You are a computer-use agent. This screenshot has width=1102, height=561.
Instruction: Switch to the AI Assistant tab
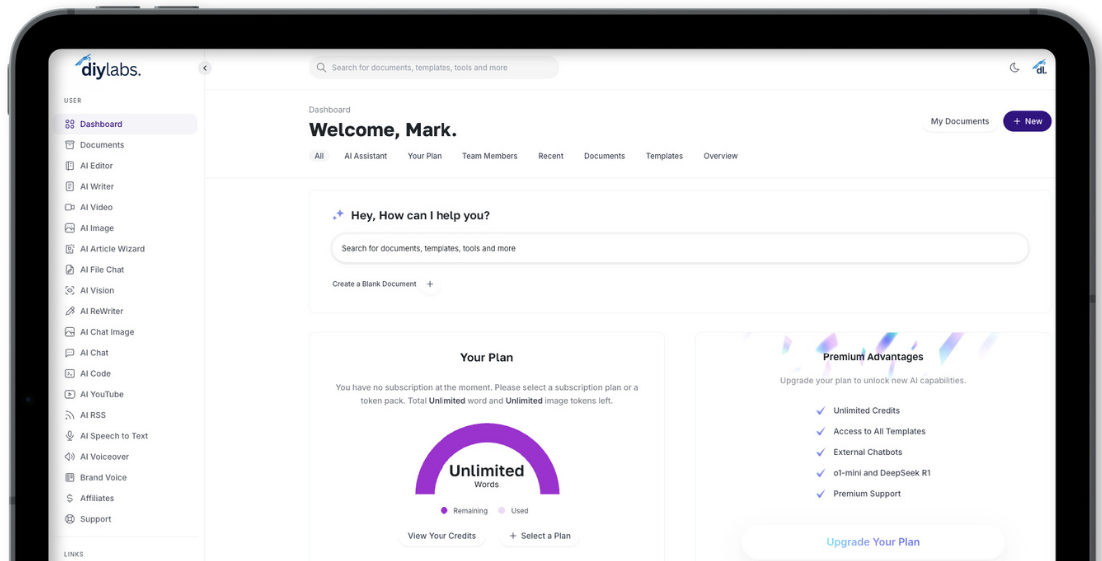click(365, 156)
